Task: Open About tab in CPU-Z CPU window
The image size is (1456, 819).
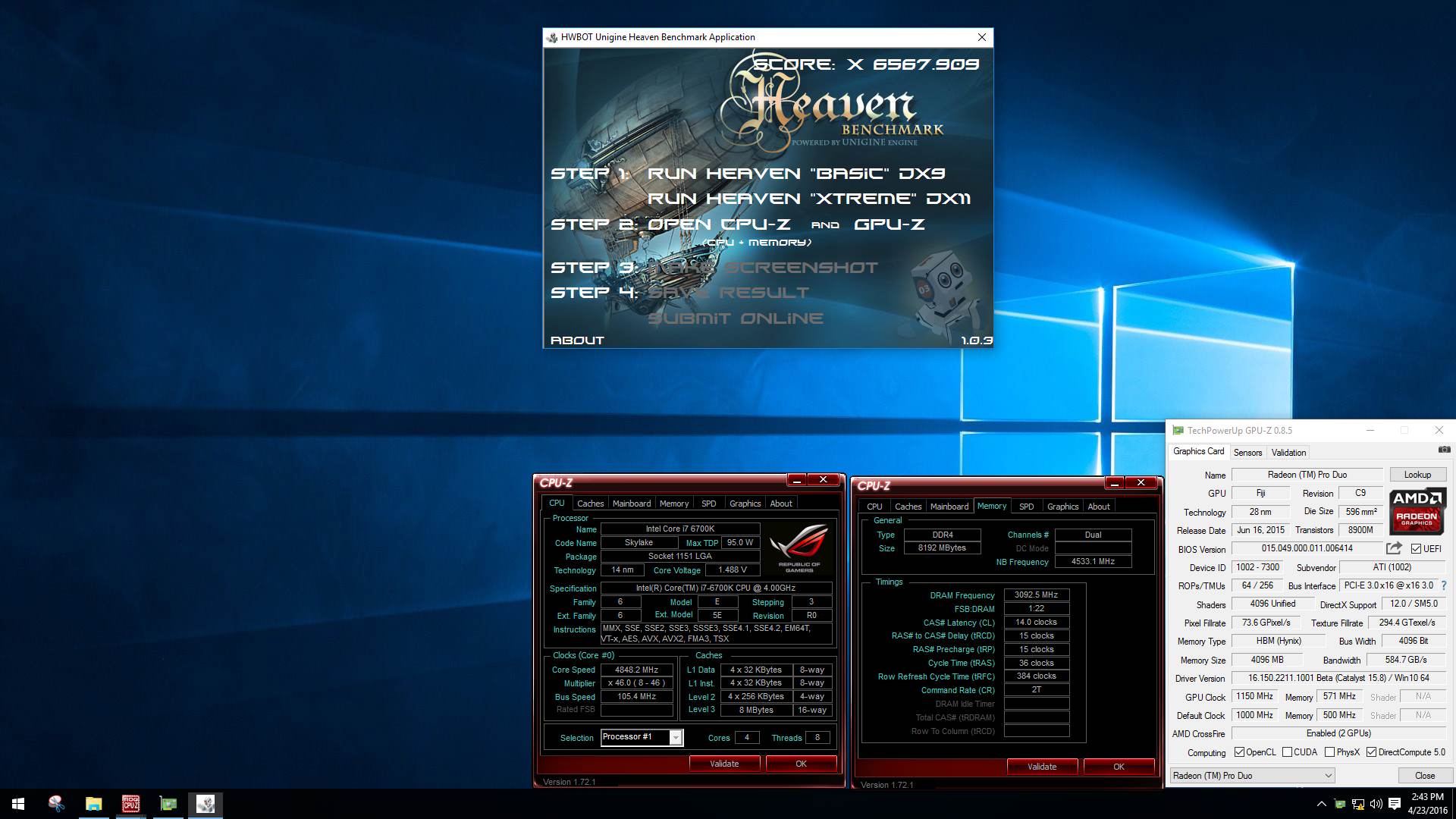Action: click(x=781, y=504)
